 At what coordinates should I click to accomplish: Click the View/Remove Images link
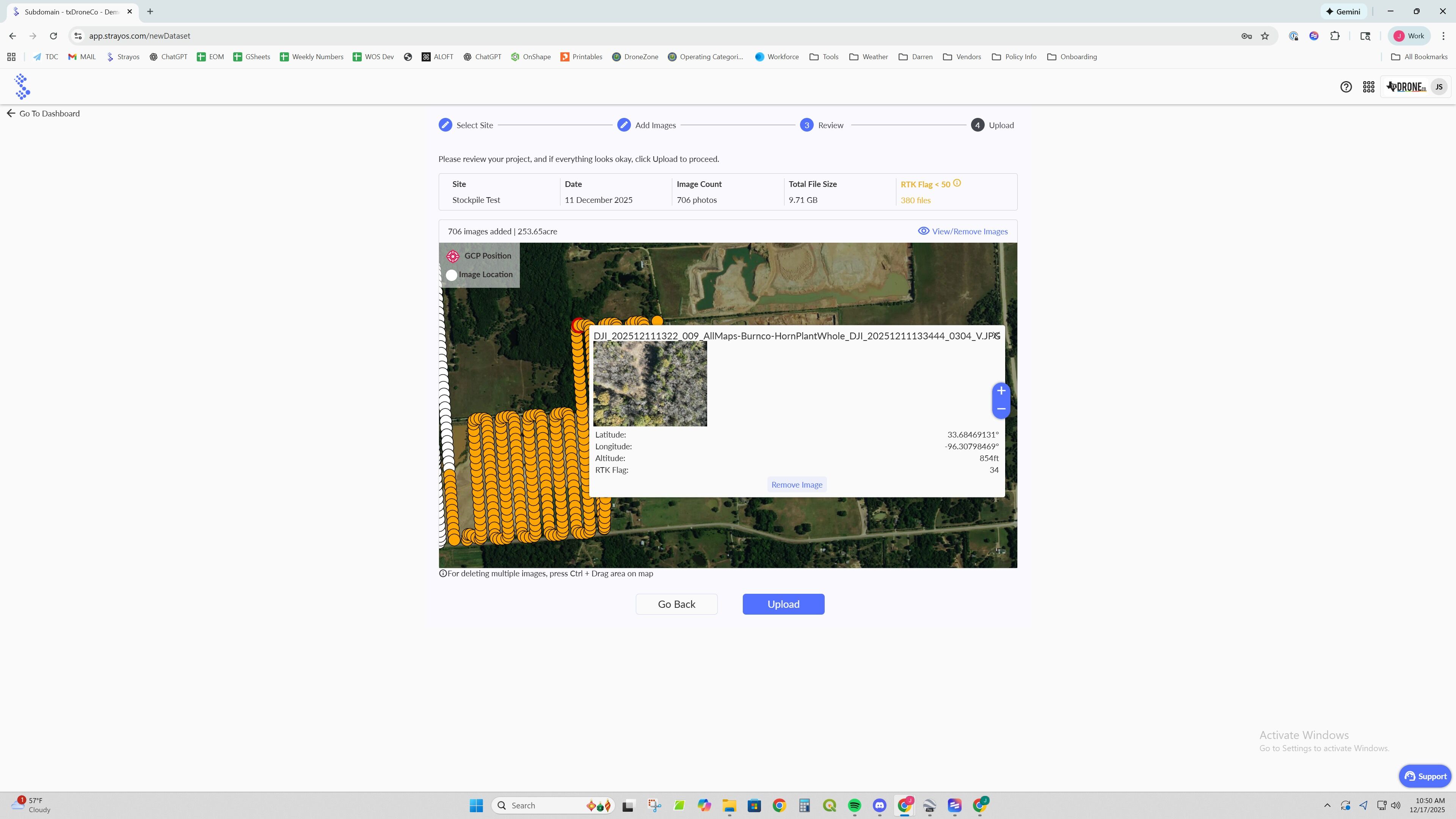(963, 231)
